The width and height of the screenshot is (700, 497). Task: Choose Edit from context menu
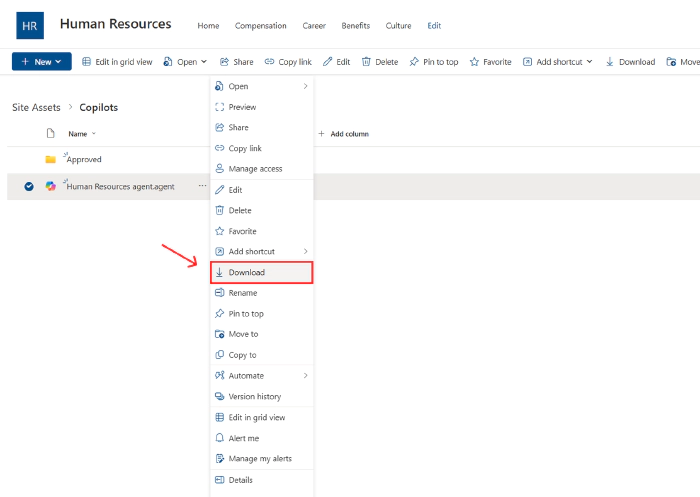[262, 190]
